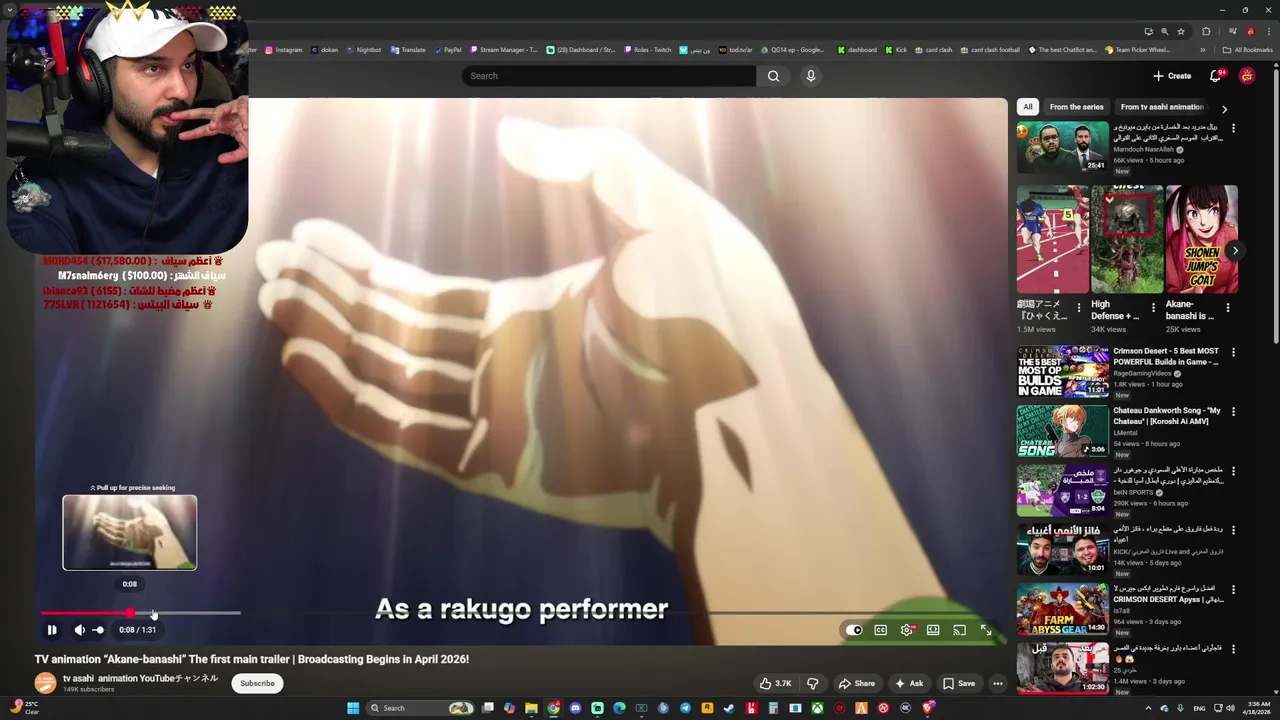The height and width of the screenshot is (720, 1280).
Task: Open All Bookmarks folder
Action: tap(1248, 50)
